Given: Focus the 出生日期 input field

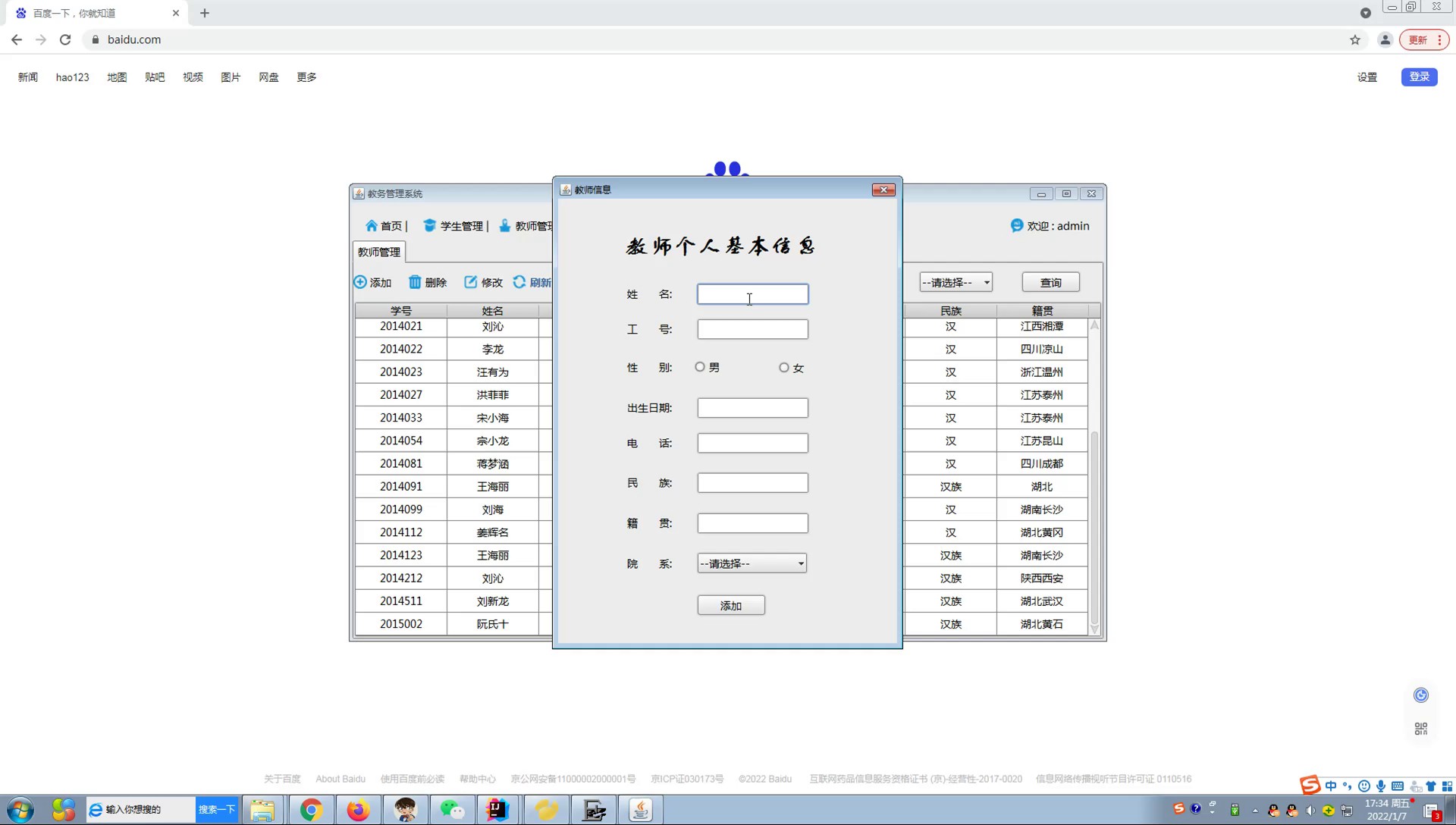Looking at the screenshot, I should pyautogui.click(x=753, y=408).
